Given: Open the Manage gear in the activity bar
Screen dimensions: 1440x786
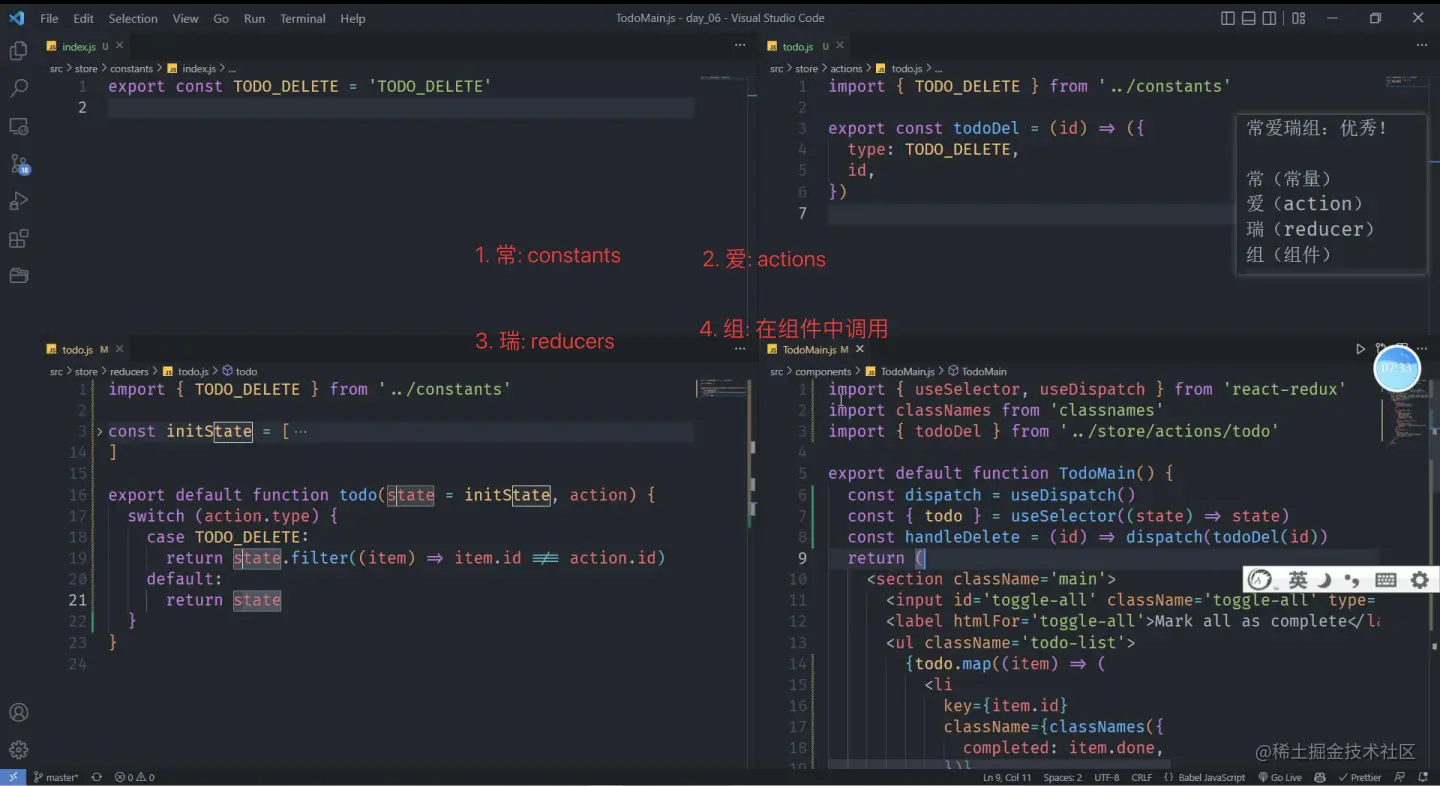Looking at the screenshot, I should click(18, 750).
